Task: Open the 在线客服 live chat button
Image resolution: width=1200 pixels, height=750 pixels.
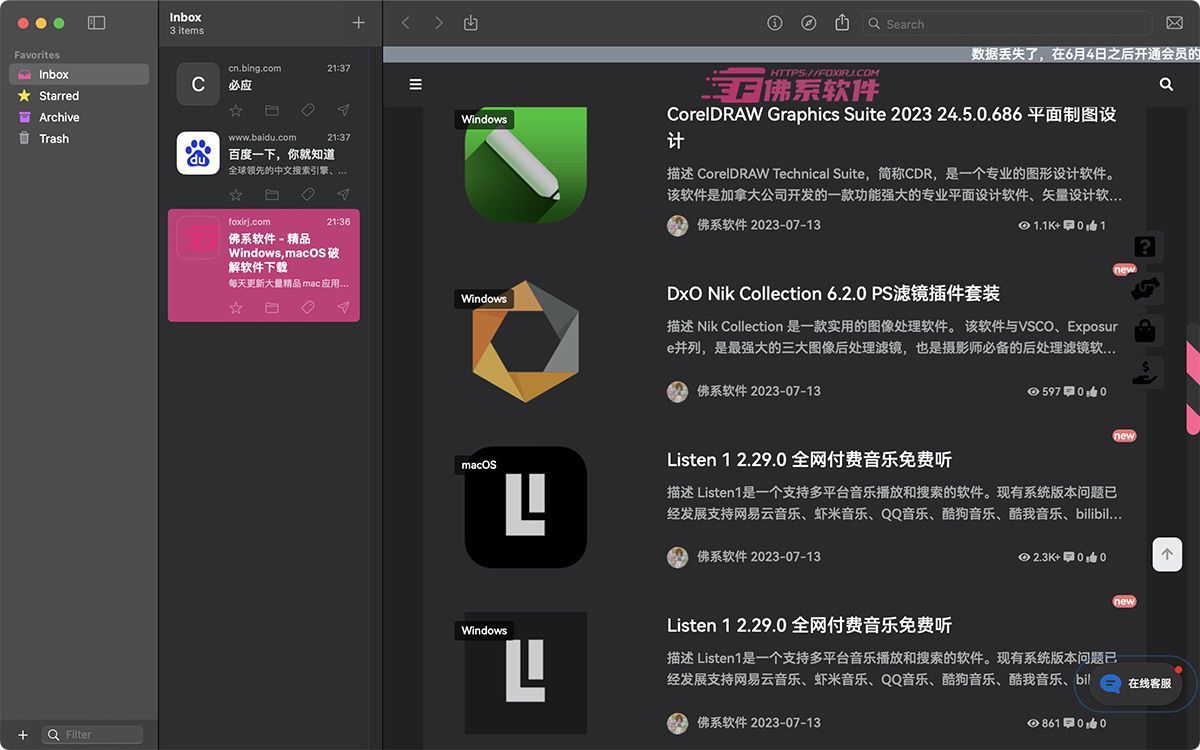Action: (x=1133, y=684)
